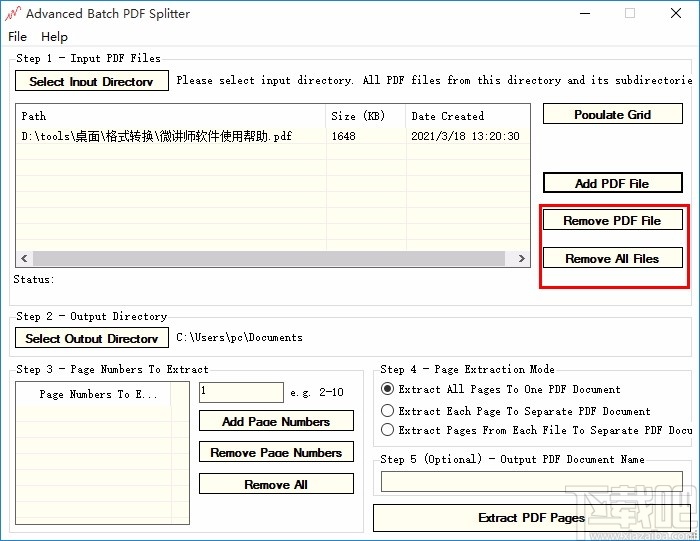
Task: Click the C:\Users\pc\Documents output path text
Action: click(x=239, y=337)
